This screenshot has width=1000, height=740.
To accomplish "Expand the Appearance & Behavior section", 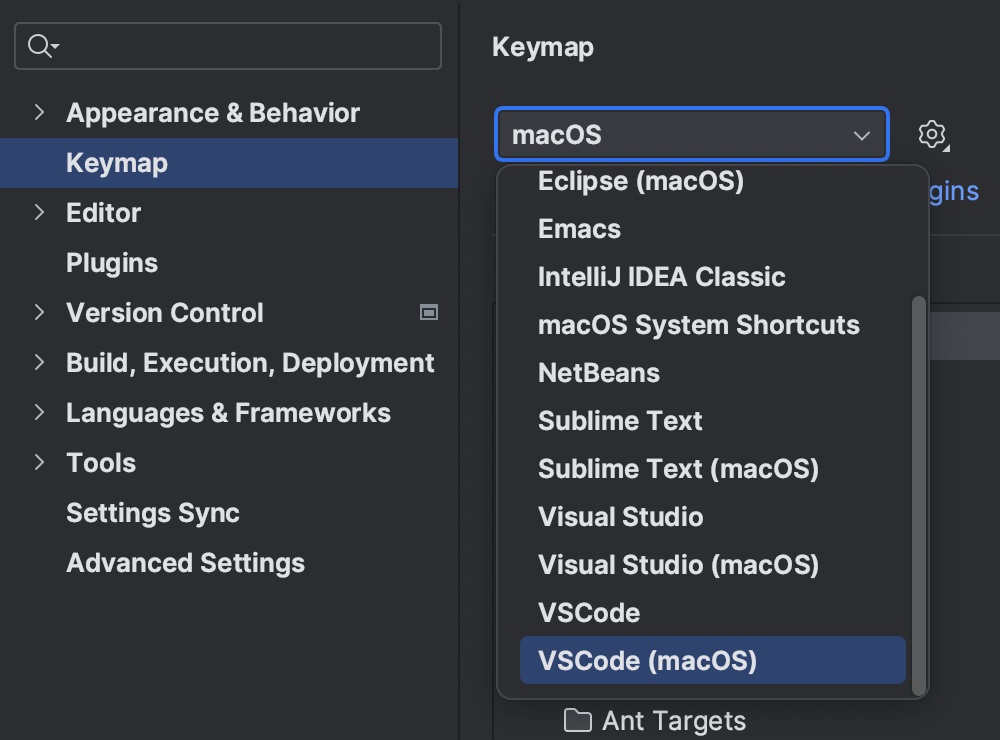I will click(x=39, y=113).
